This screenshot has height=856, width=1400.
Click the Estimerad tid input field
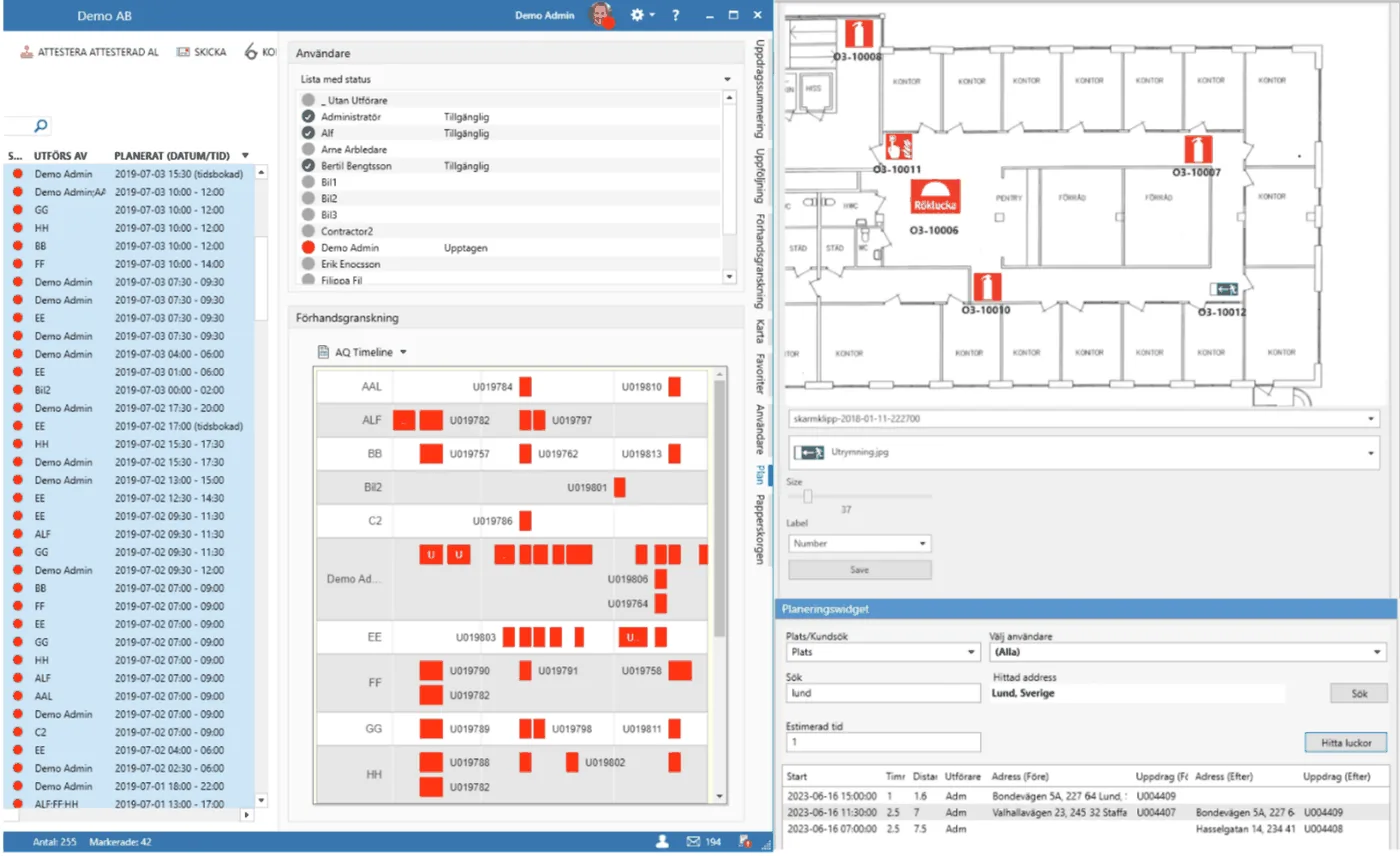884,742
